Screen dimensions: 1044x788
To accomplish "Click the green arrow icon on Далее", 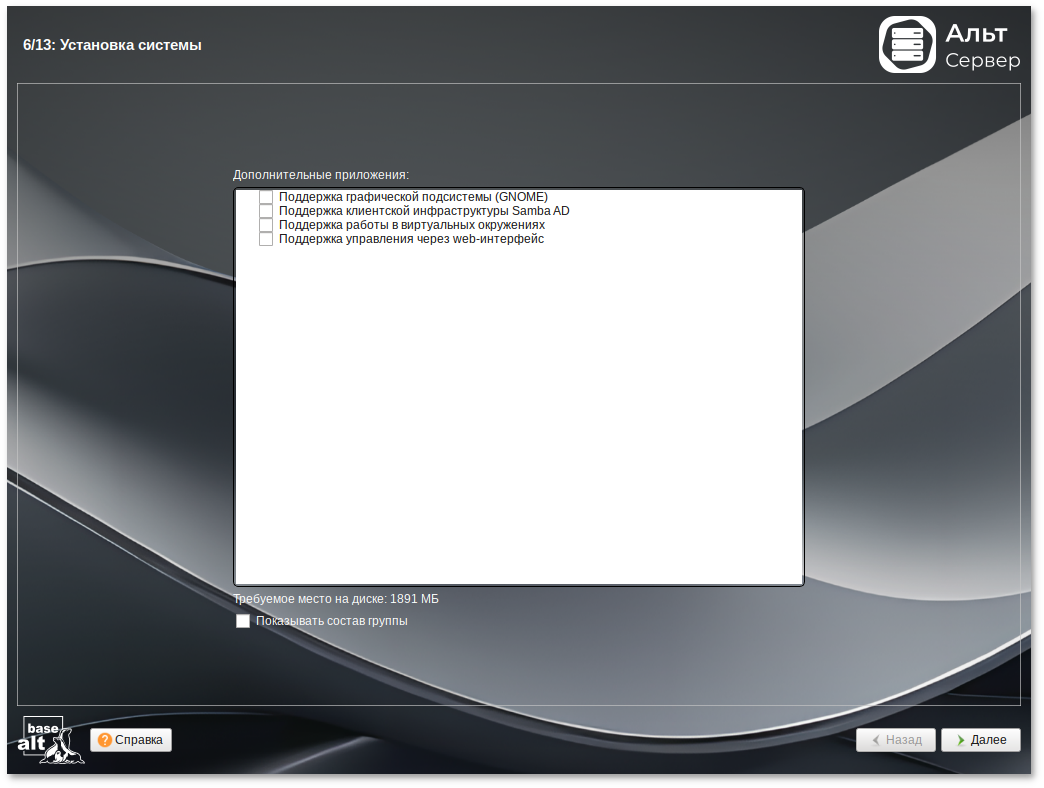I will 960,740.
